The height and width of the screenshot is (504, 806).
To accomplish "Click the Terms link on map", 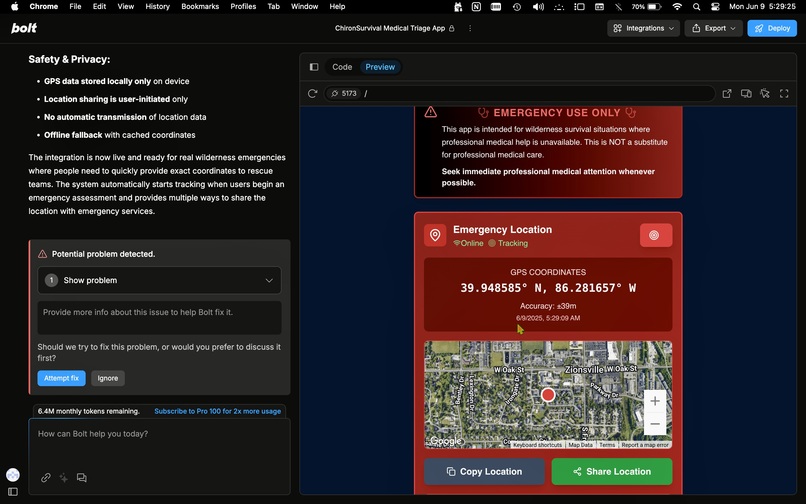I will click(607, 445).
